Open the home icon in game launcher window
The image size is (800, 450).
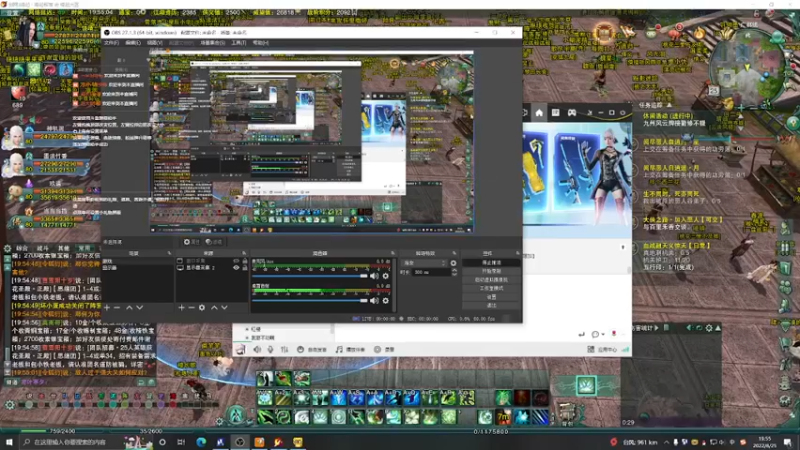point(539,113)
